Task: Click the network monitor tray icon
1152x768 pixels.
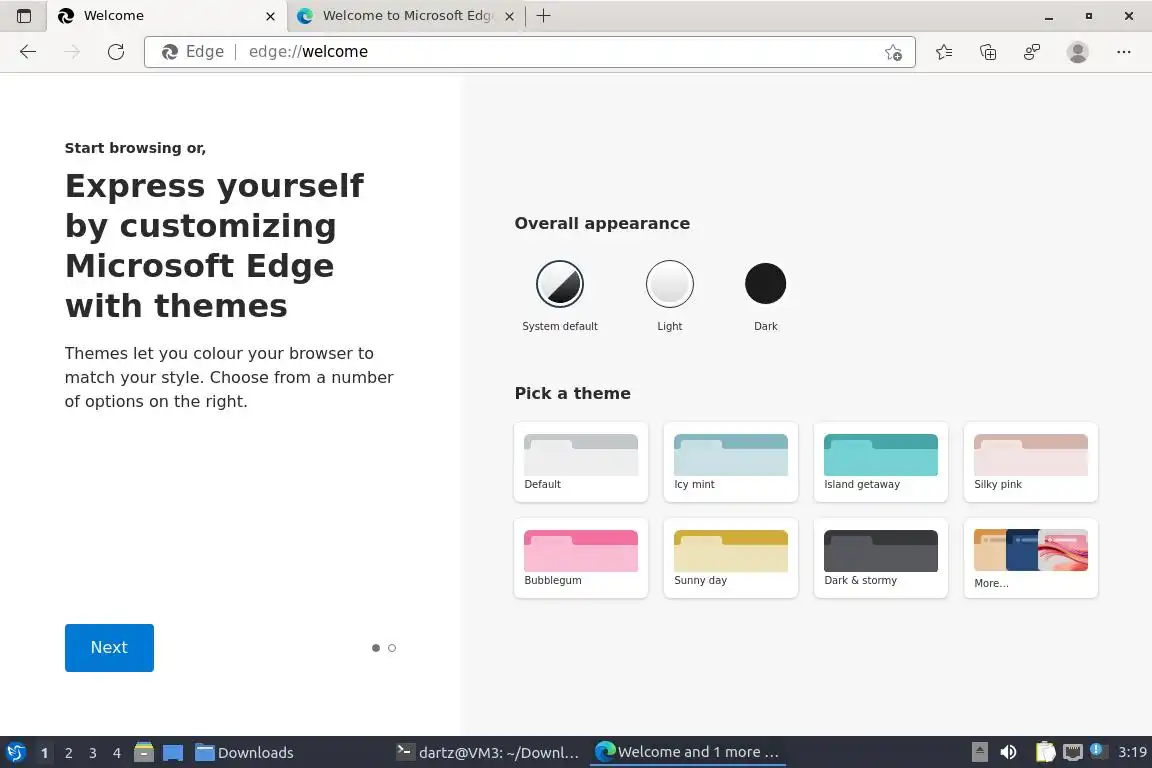Action: (1073, 752)
